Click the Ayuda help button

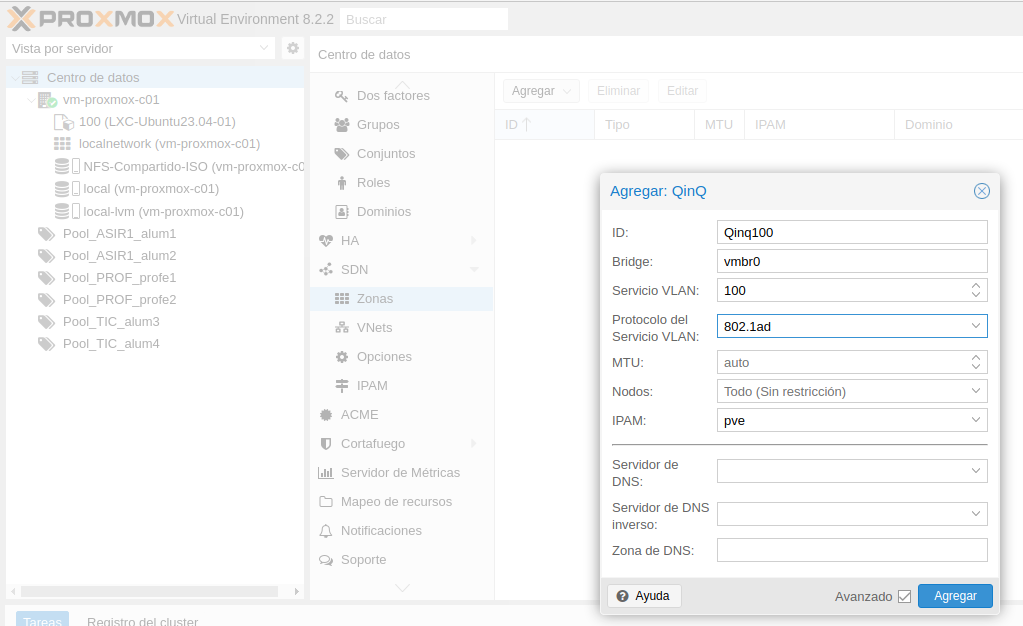[x=644, y=596]
